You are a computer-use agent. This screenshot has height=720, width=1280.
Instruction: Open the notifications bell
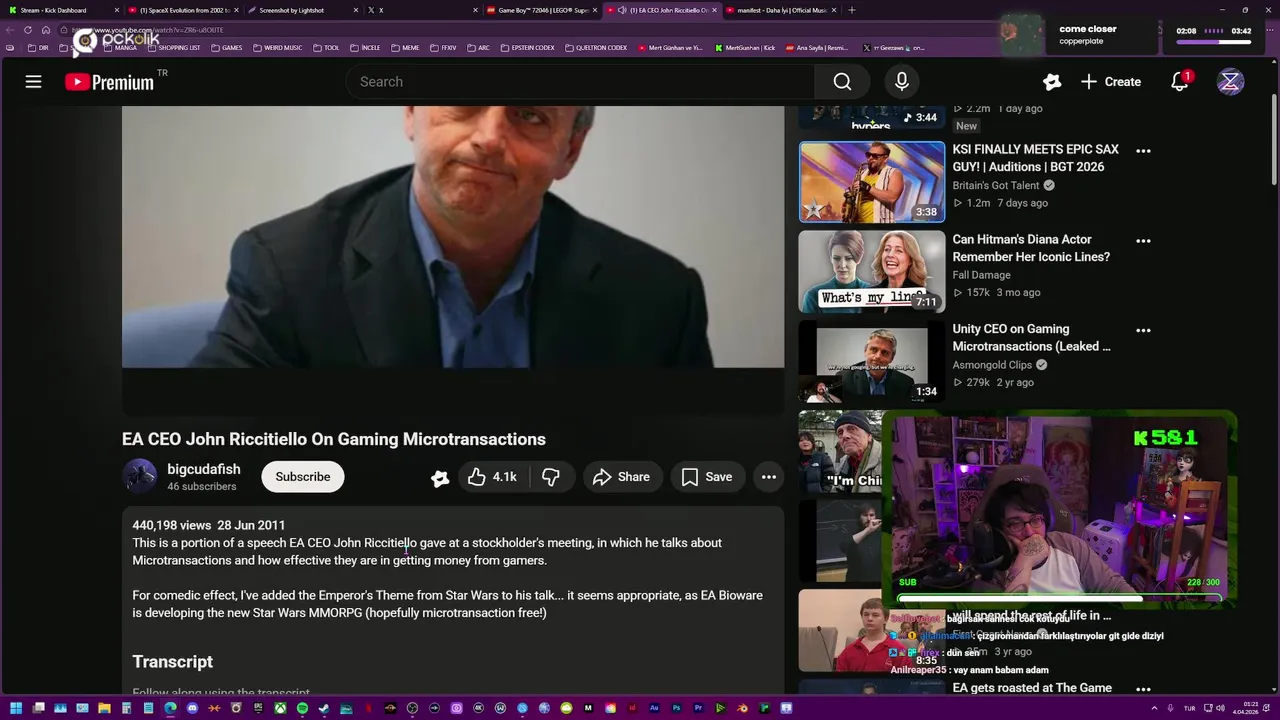point(1180,82)
